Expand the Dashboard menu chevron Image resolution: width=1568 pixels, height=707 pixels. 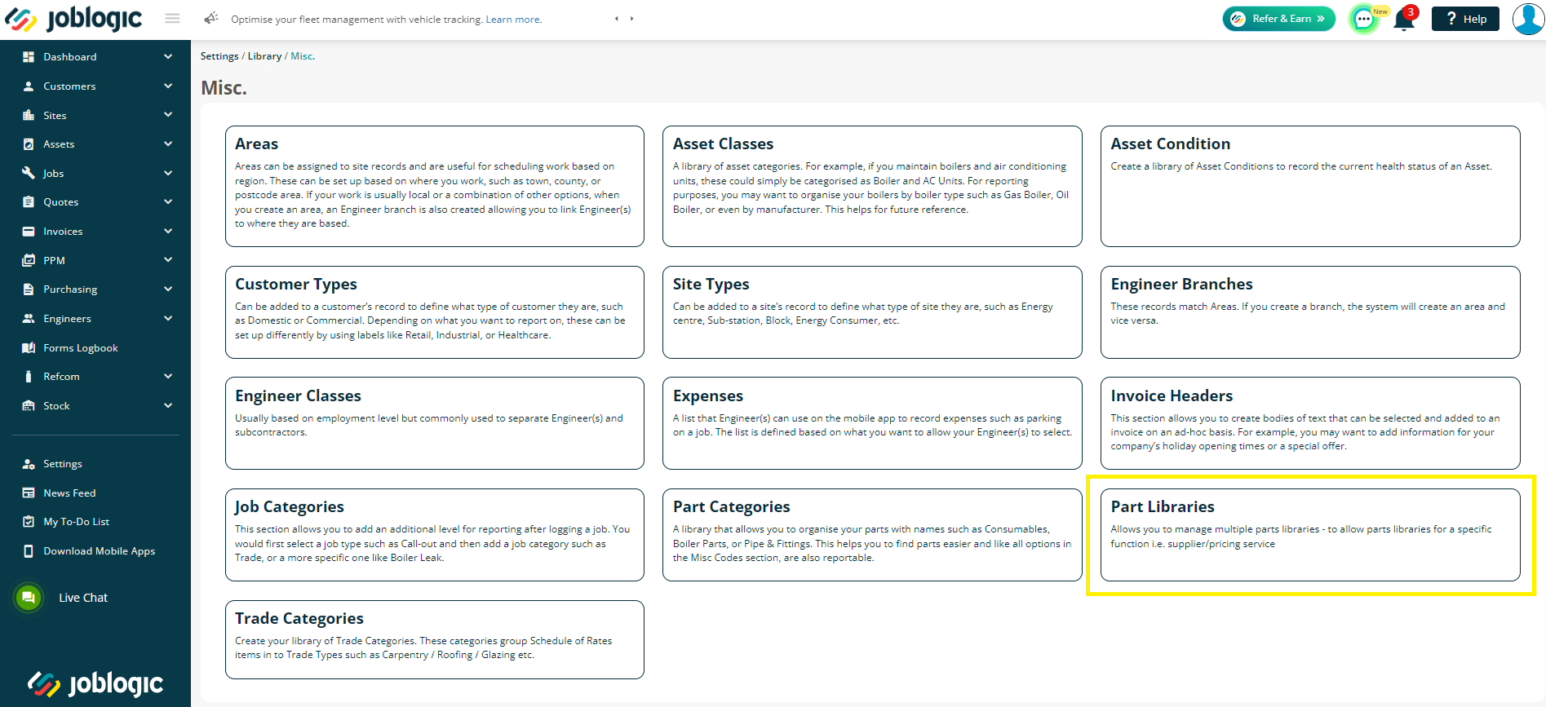click(x=168, y=57)
